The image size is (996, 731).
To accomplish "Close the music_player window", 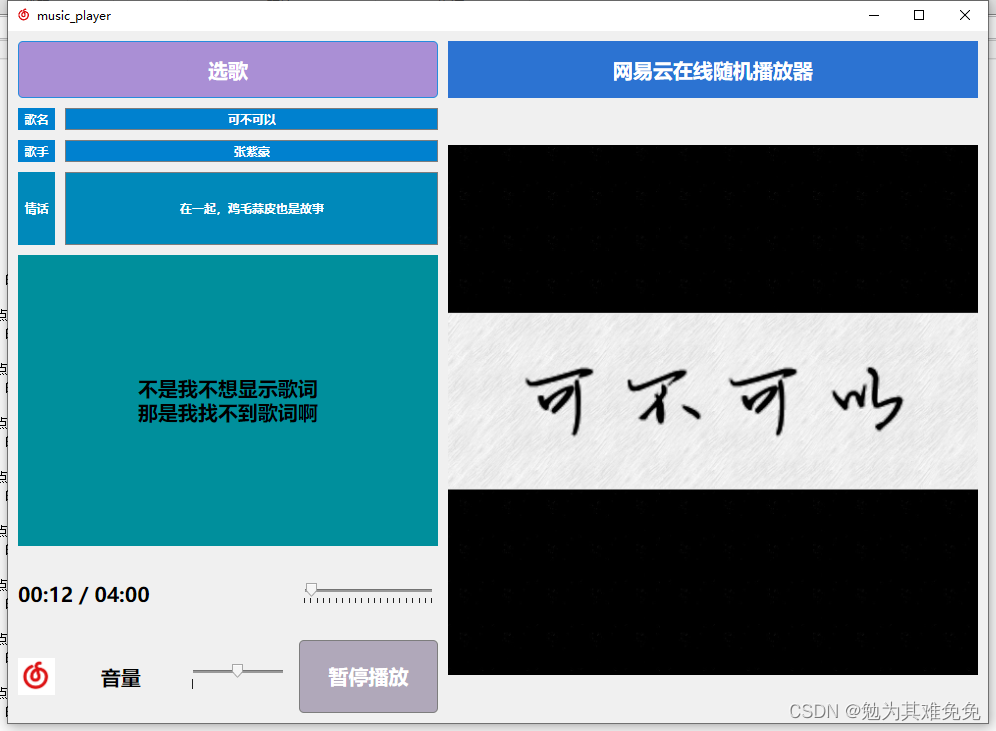I will (x=964, y=15).
